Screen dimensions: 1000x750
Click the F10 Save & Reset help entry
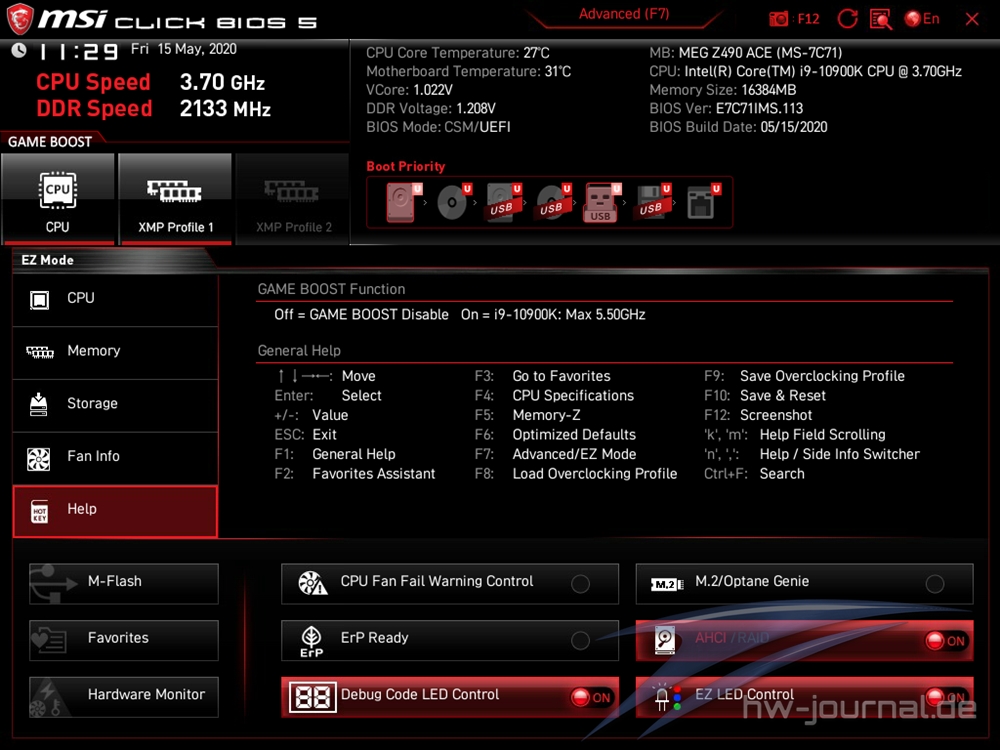coord(765,396)
